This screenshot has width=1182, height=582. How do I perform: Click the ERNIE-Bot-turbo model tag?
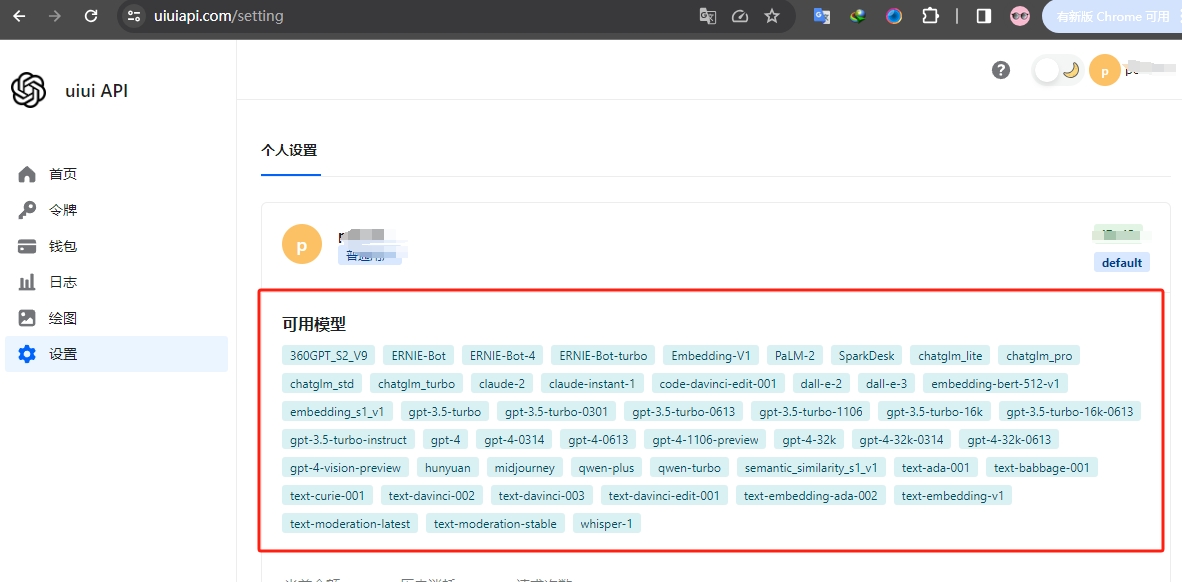[x=603, y=355]
